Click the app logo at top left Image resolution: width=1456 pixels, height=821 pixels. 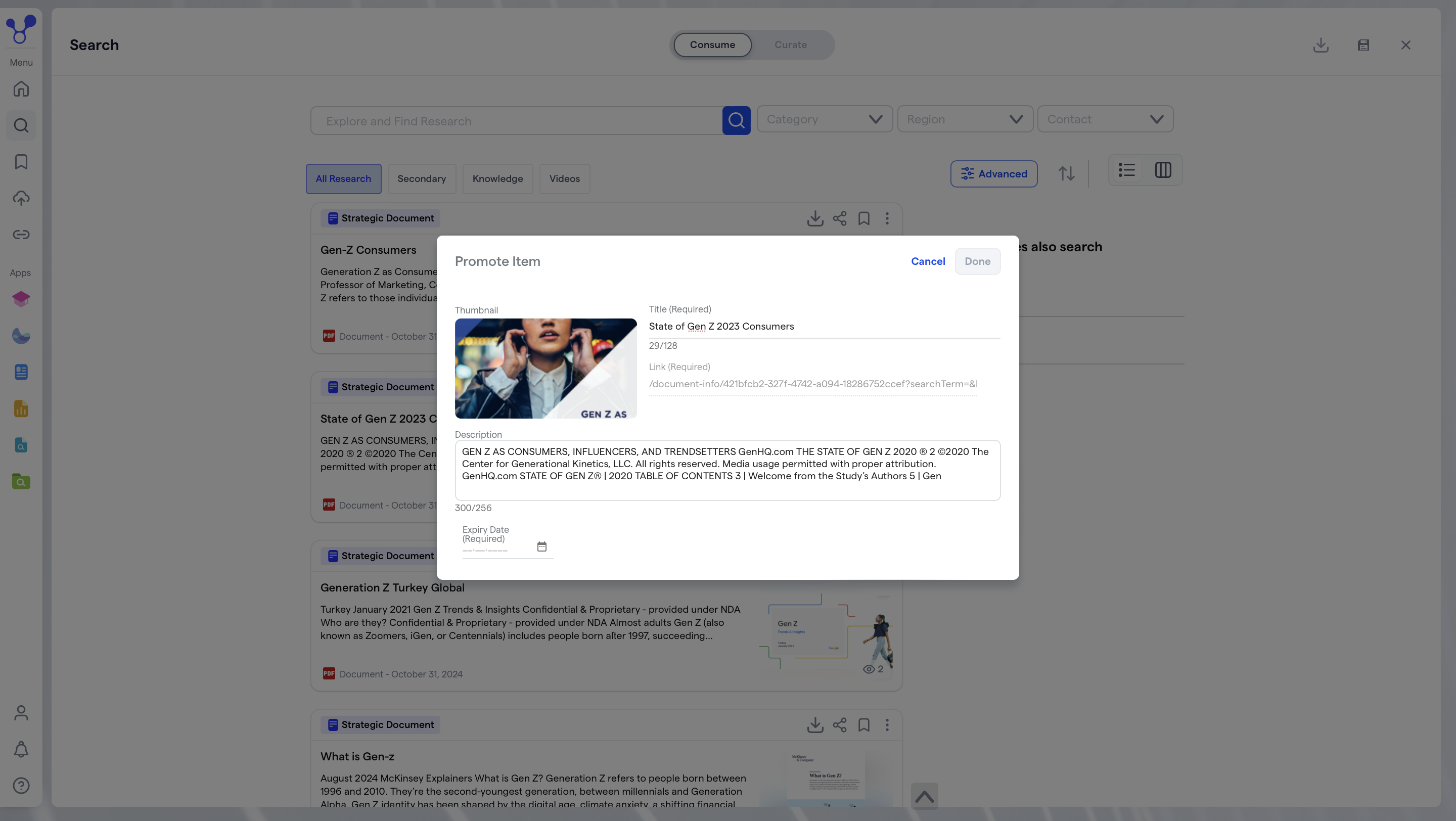[x=21, y=29]
